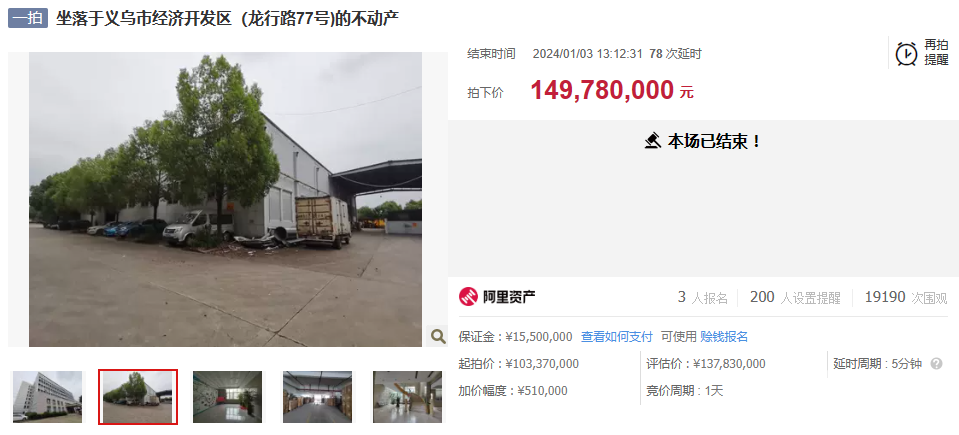Image resolution: width=959 pixels, height=435 pixels.
Task: Click the large main property photo
Action: point(225,199)
